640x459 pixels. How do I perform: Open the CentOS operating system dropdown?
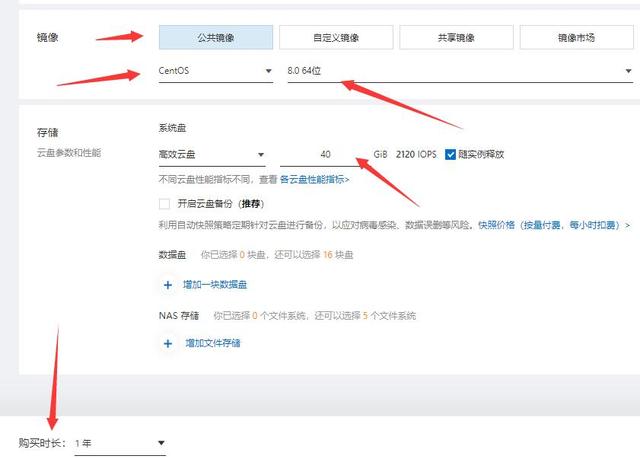(214, 71)
